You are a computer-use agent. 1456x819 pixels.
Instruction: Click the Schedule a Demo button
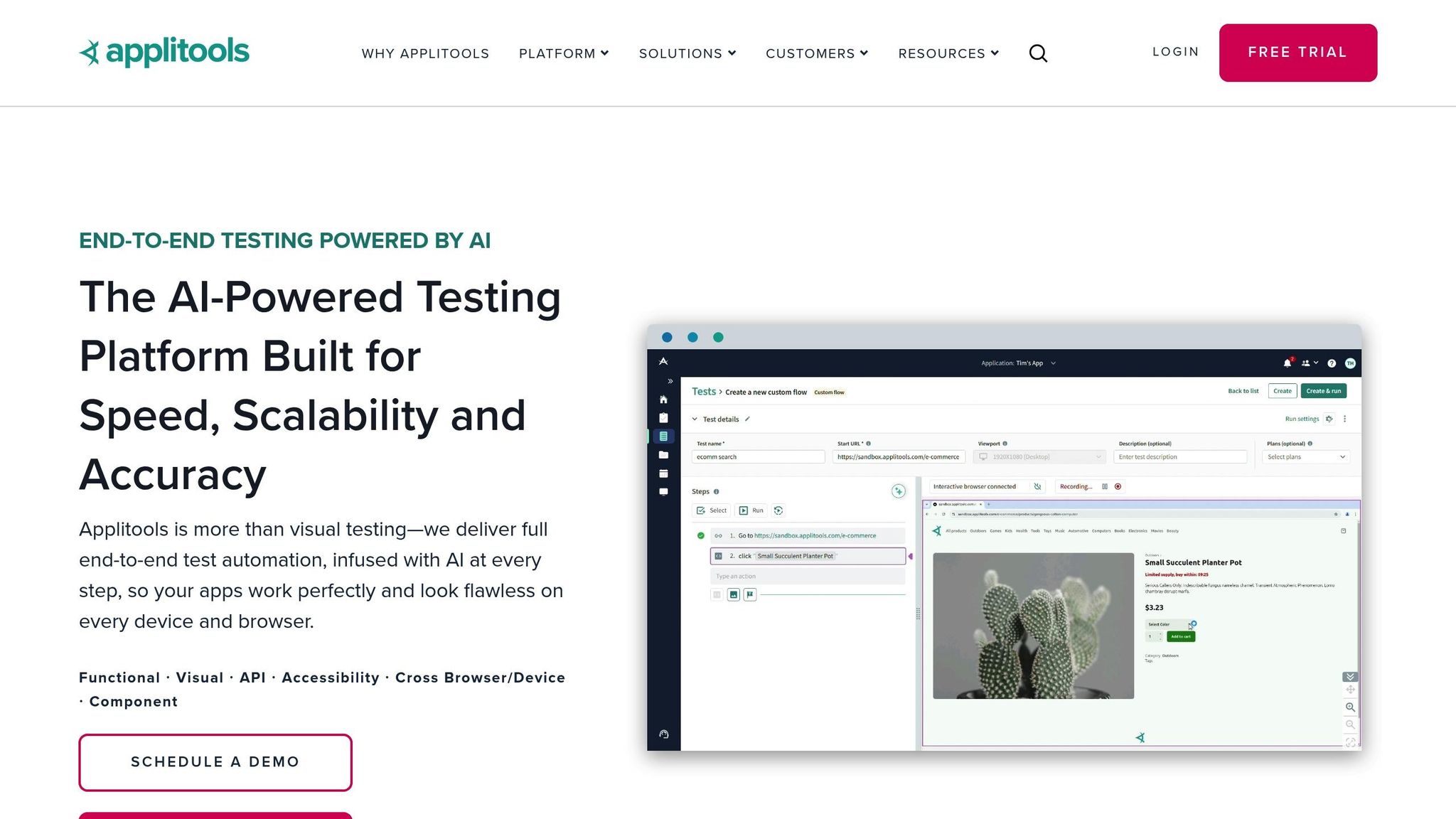(215, 762)
